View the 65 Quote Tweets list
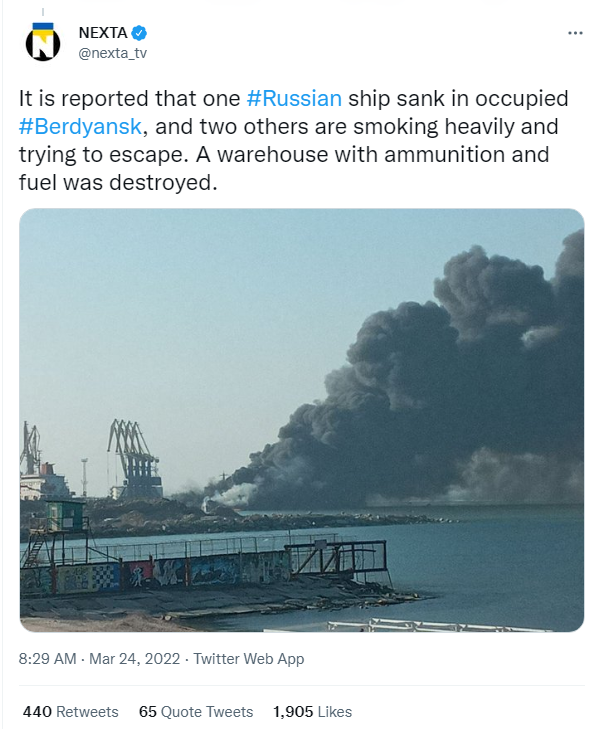The height and width of the screenshot is (729, 600). pyautogui.click(x=196, y=712)
